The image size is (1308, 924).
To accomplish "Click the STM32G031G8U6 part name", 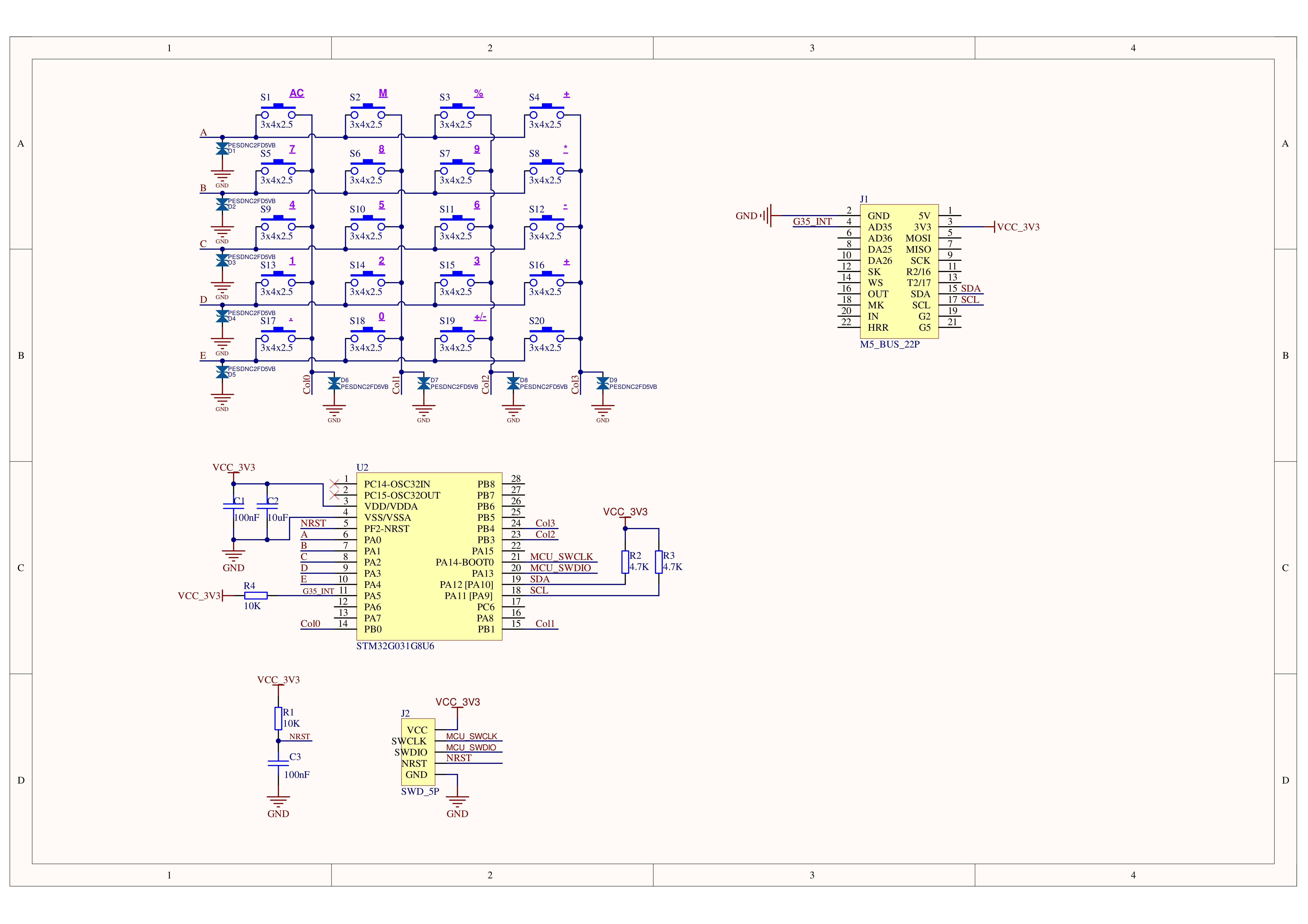I will click(395, 646).
